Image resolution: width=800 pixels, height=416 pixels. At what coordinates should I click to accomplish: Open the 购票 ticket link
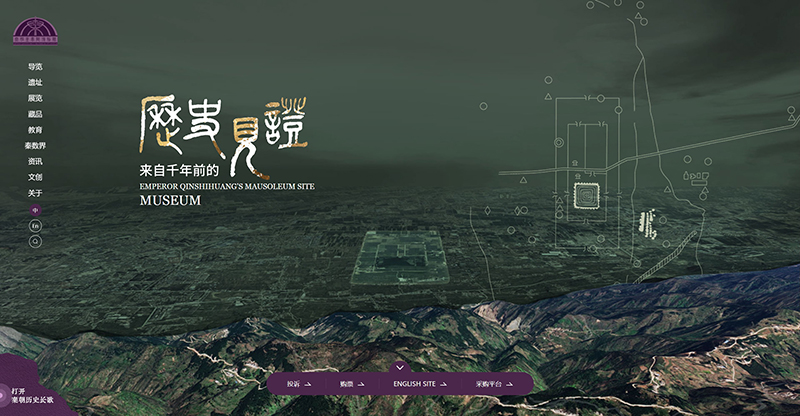(353, 384)
